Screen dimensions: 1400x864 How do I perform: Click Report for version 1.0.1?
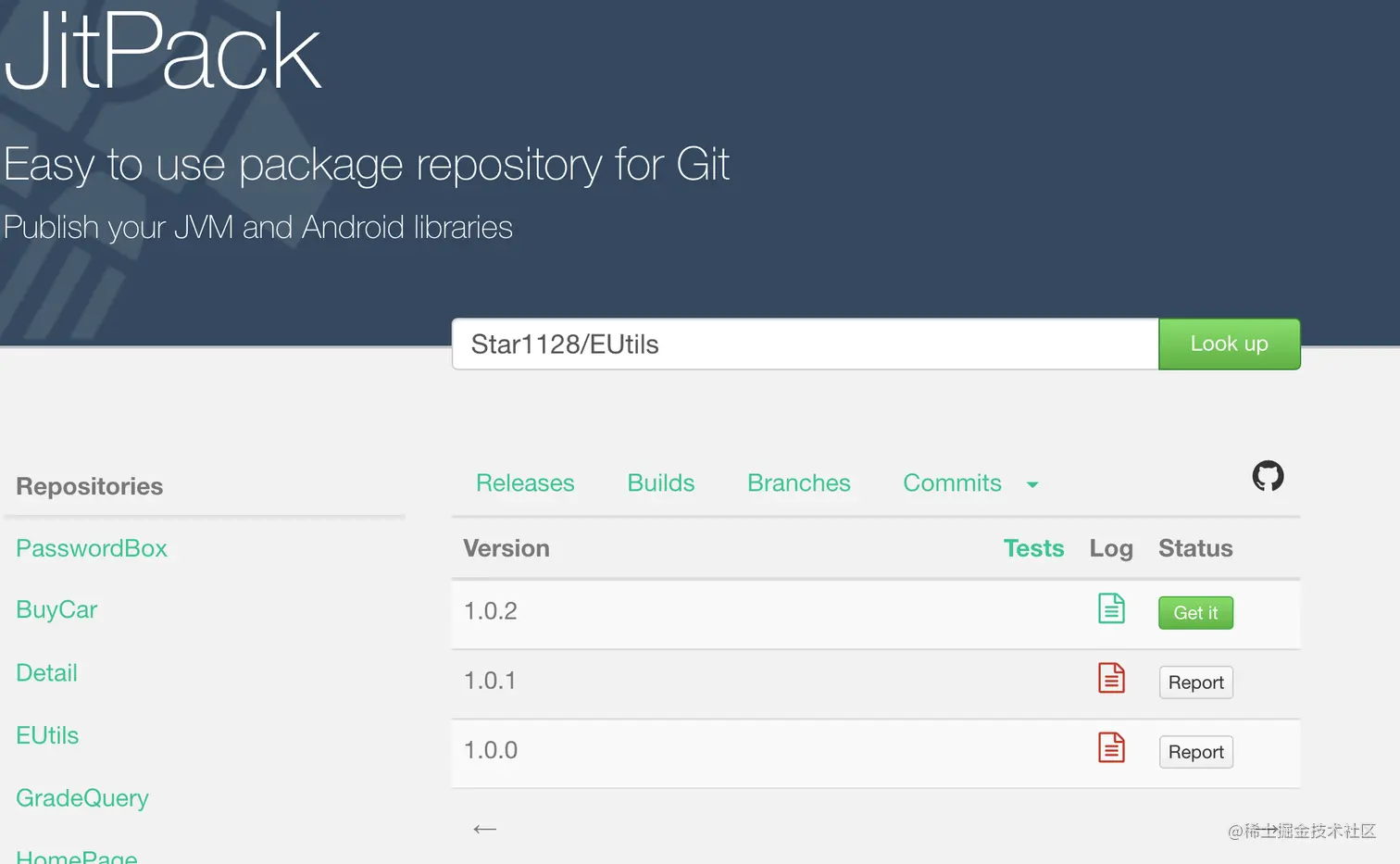coord(1195,682)
